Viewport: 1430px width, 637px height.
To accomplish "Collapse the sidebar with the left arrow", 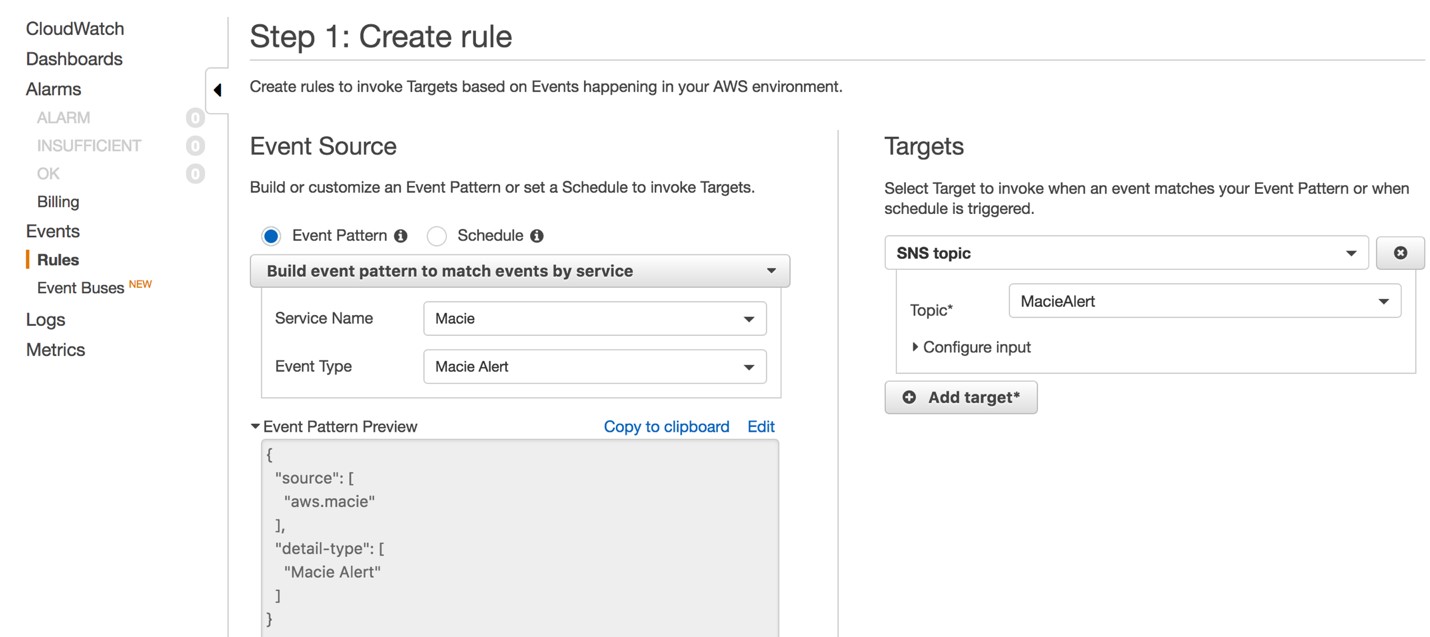I will click(x=217, y=90).
